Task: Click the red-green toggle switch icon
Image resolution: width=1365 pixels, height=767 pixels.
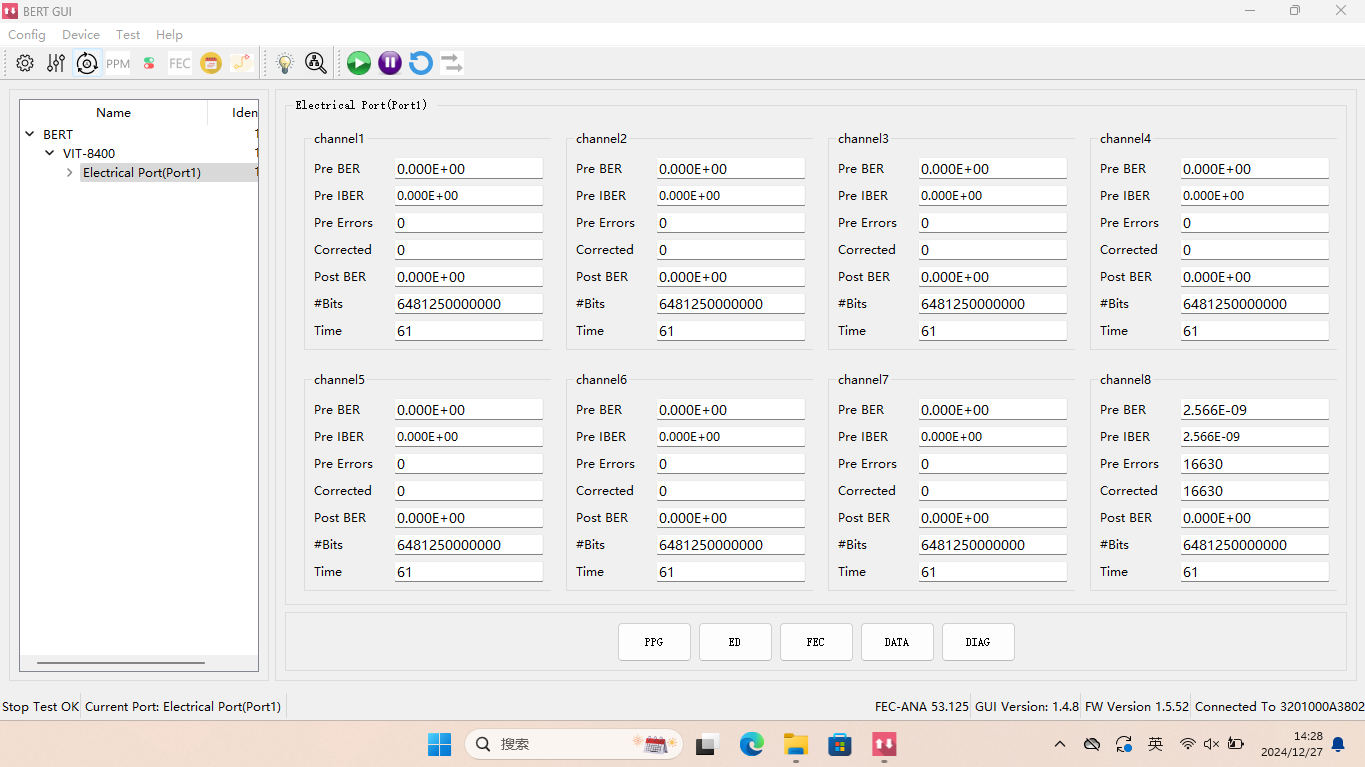Action: tap(149, 63)
